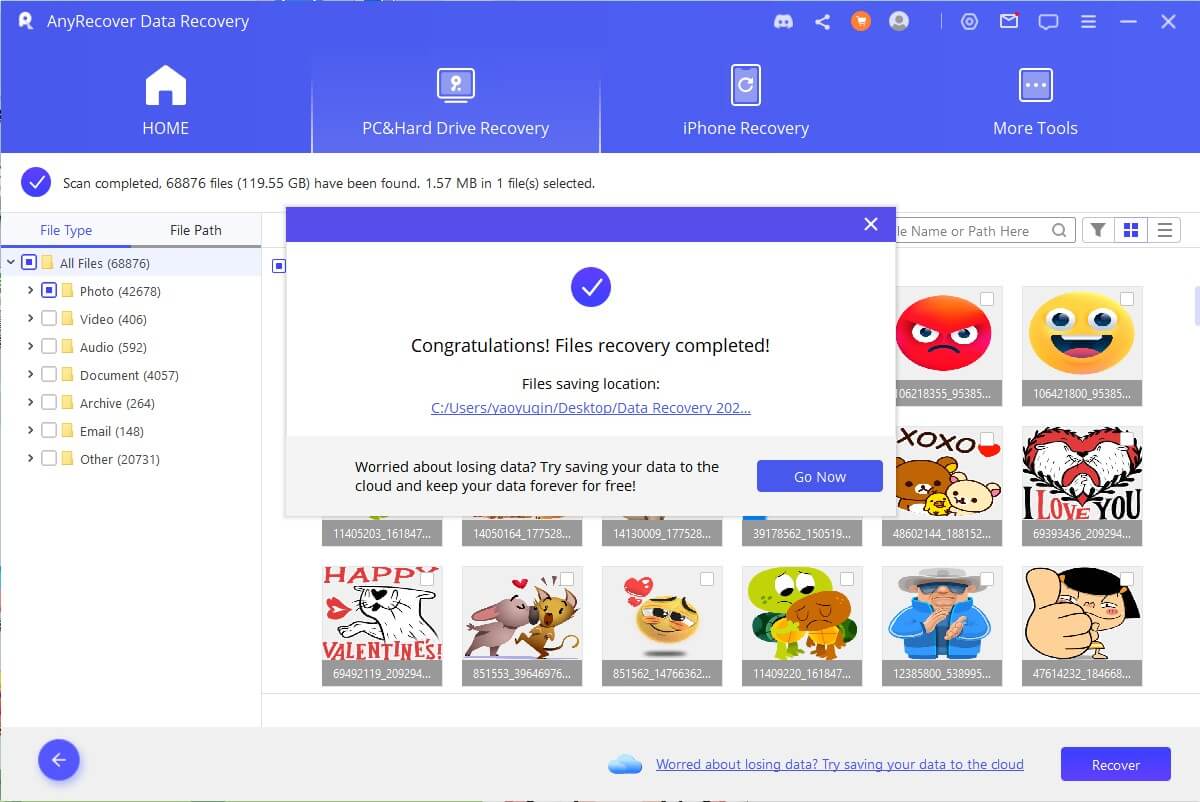
Task: Click the Go Now button
Action: (819, 476)
